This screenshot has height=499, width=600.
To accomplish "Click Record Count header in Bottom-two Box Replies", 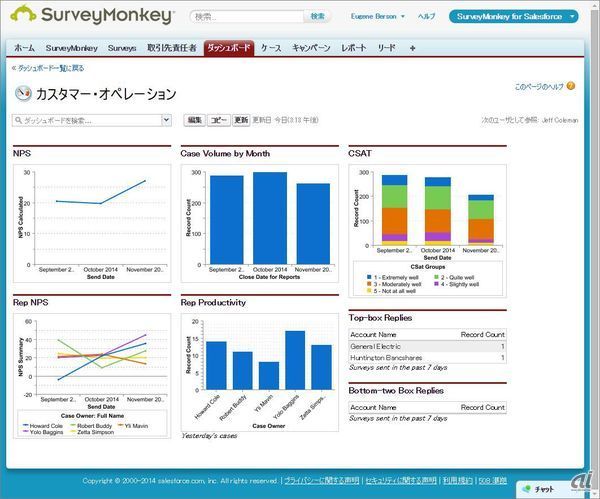I will pos(483,408).
